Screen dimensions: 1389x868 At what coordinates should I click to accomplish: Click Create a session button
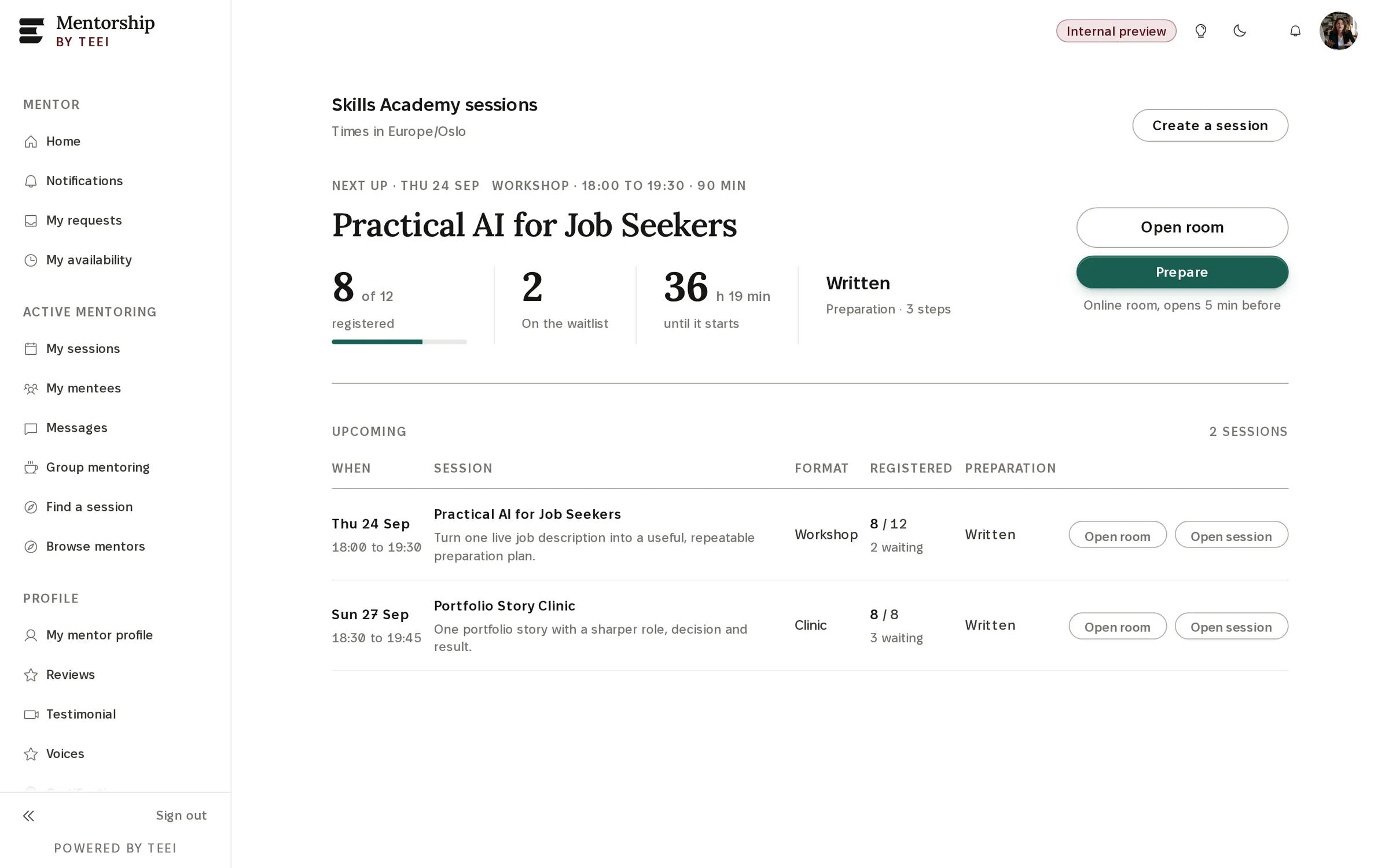pos(1210,126)
